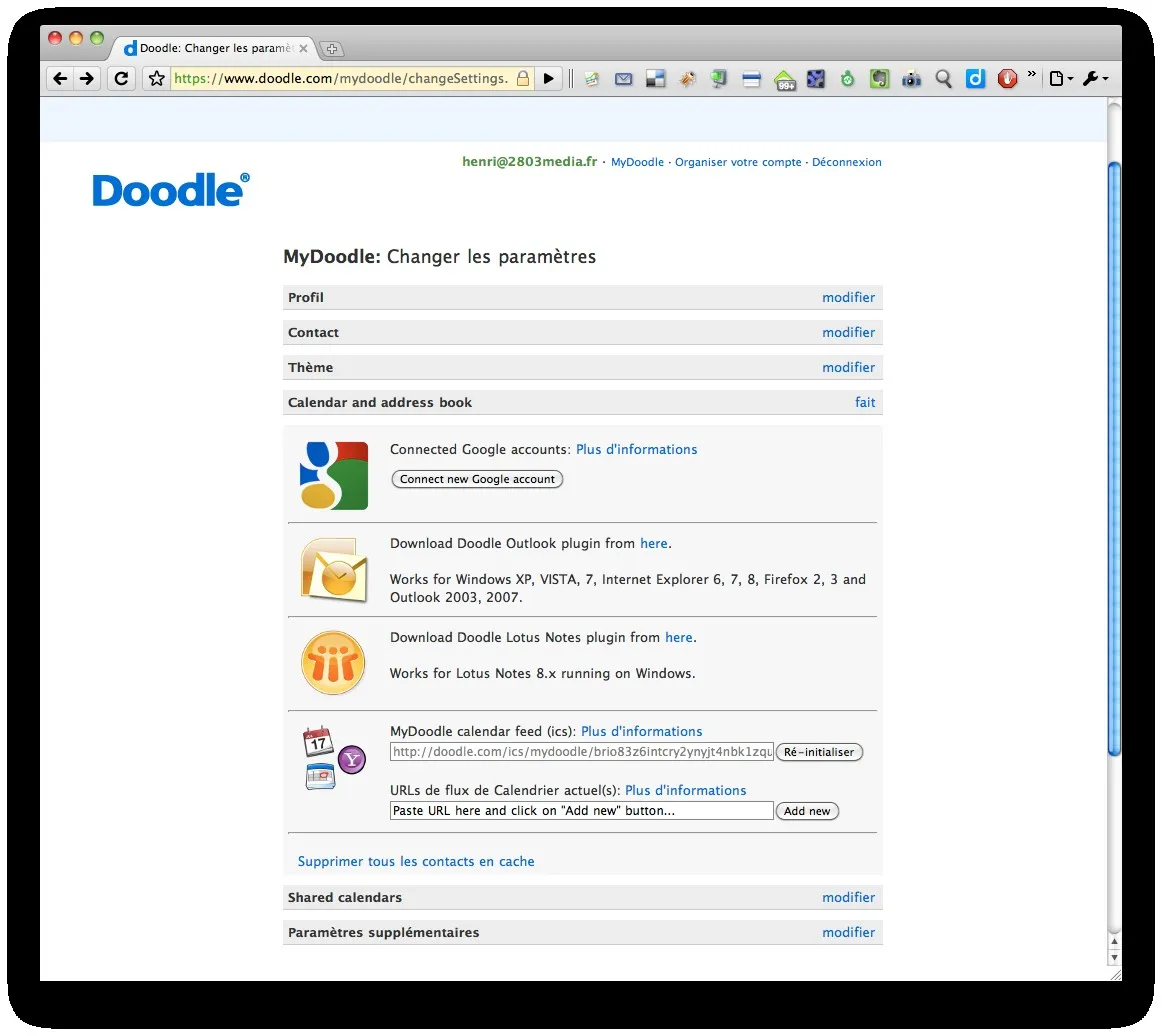Click the magnifying glass extension icon
The height and width of the screenshot is (1036, 1162).
click(943, 79)
